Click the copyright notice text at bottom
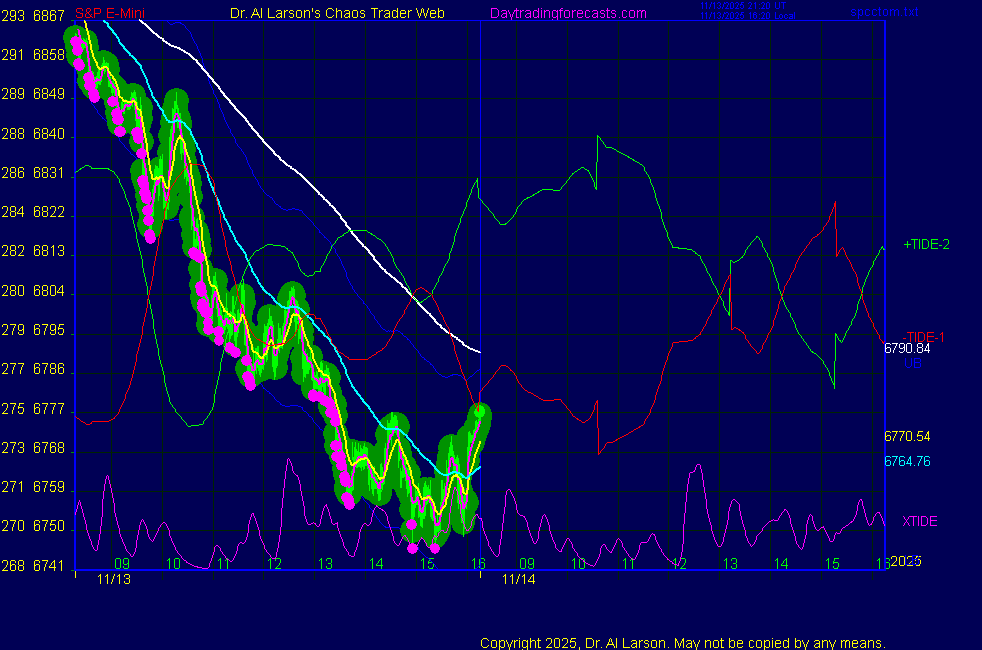Image resolution: width=982 pixels, height=650 pixels. click(x=683, y=643)
